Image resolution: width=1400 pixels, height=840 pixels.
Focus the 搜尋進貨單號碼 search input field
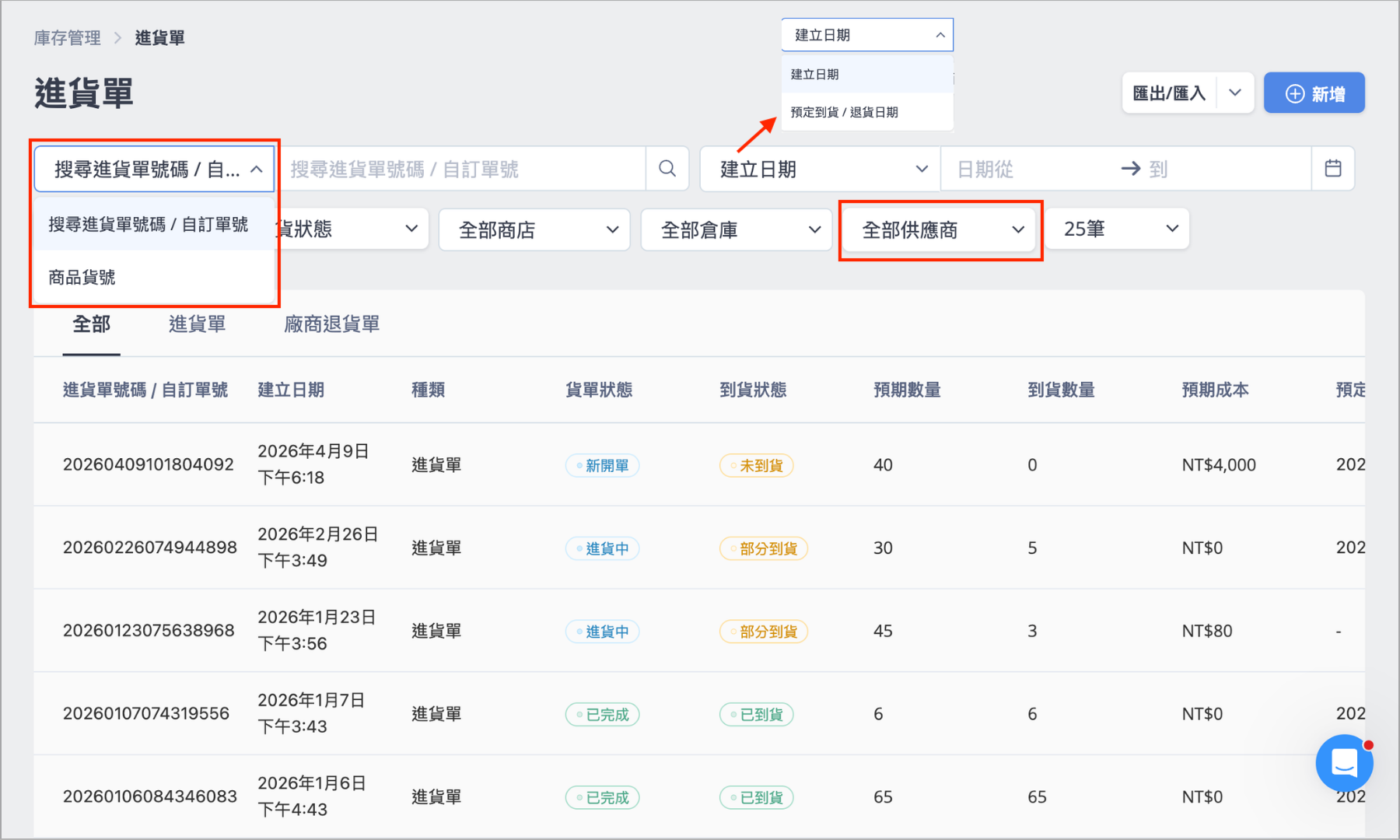tap(463, 169)
